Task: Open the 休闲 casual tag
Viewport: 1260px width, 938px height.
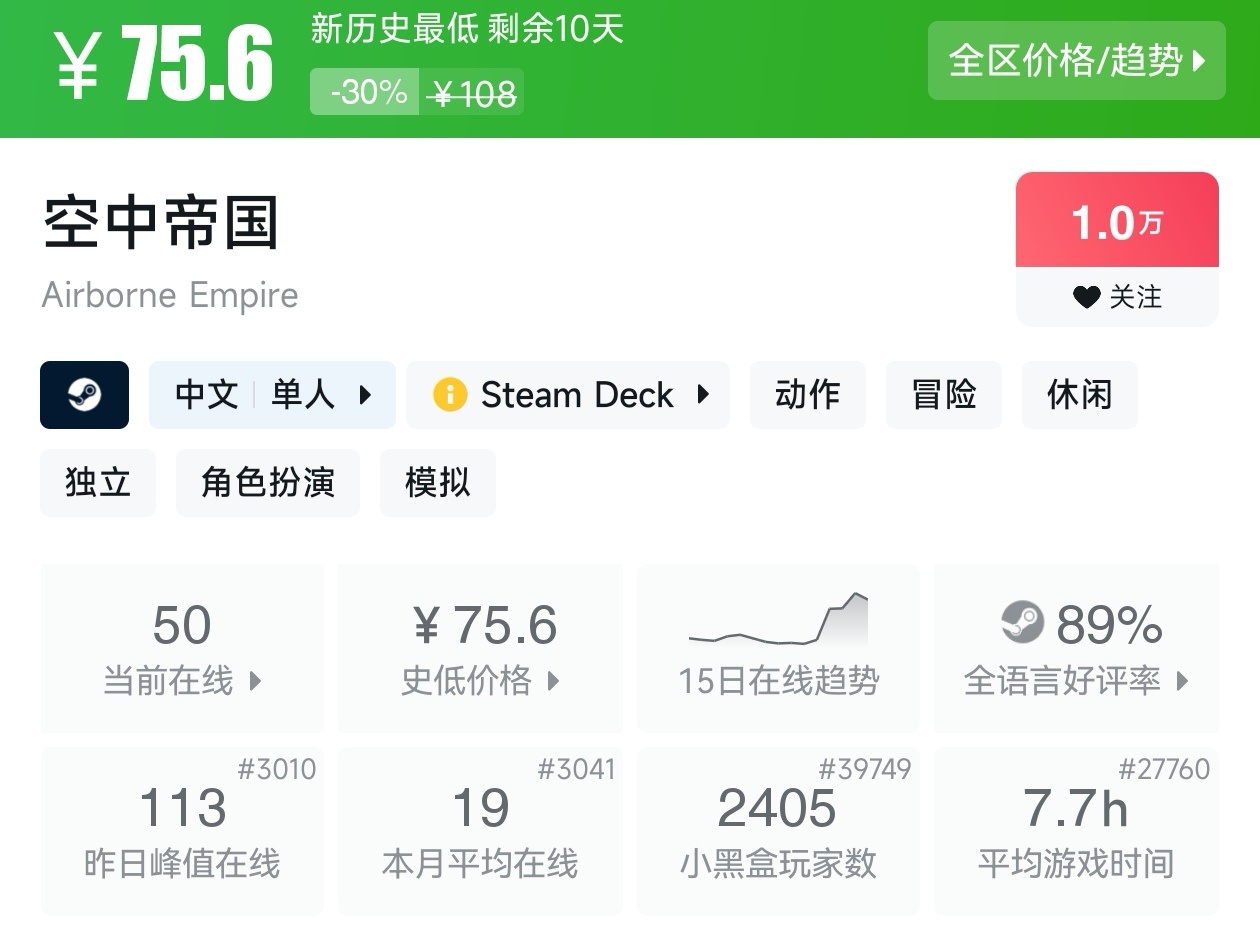Action: (x=1079, y=395)
